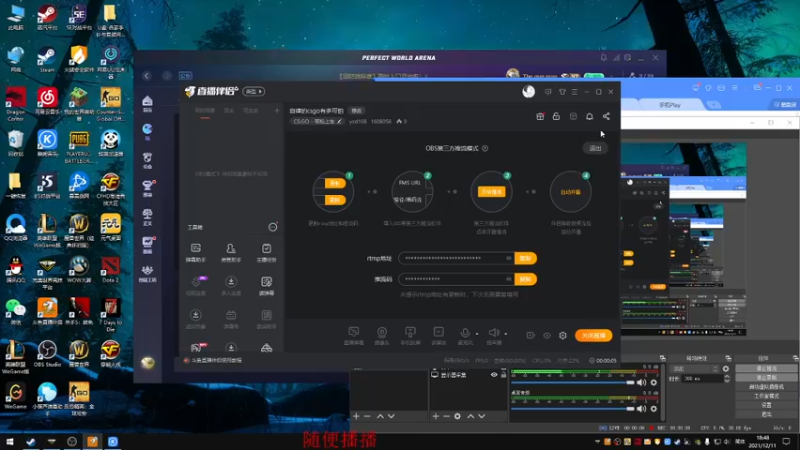Move selected OBS source up with the arrow
This screenshot has width=800, height=450.
pos(470,416)
